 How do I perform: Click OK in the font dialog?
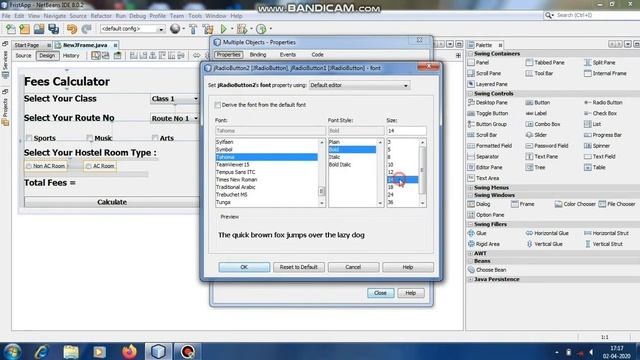(244, 267)
